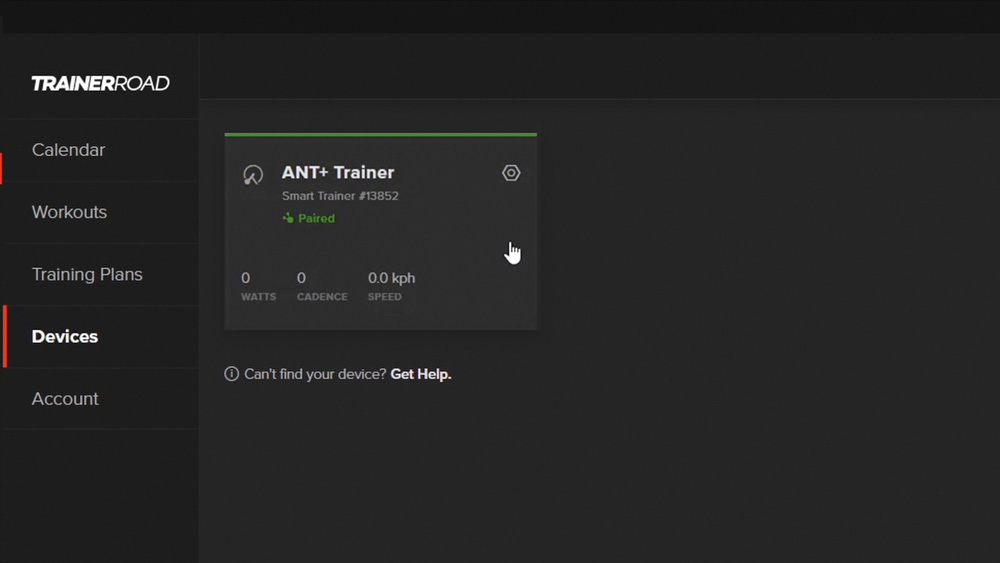Click the WATTS reading
1000x563 pixels.
pos(258,286)
